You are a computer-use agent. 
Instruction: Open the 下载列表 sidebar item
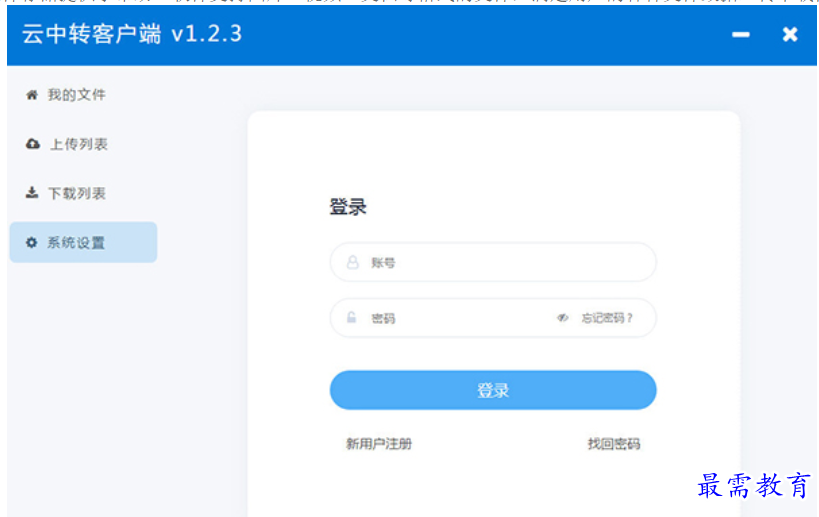click(x=83, y=193)
